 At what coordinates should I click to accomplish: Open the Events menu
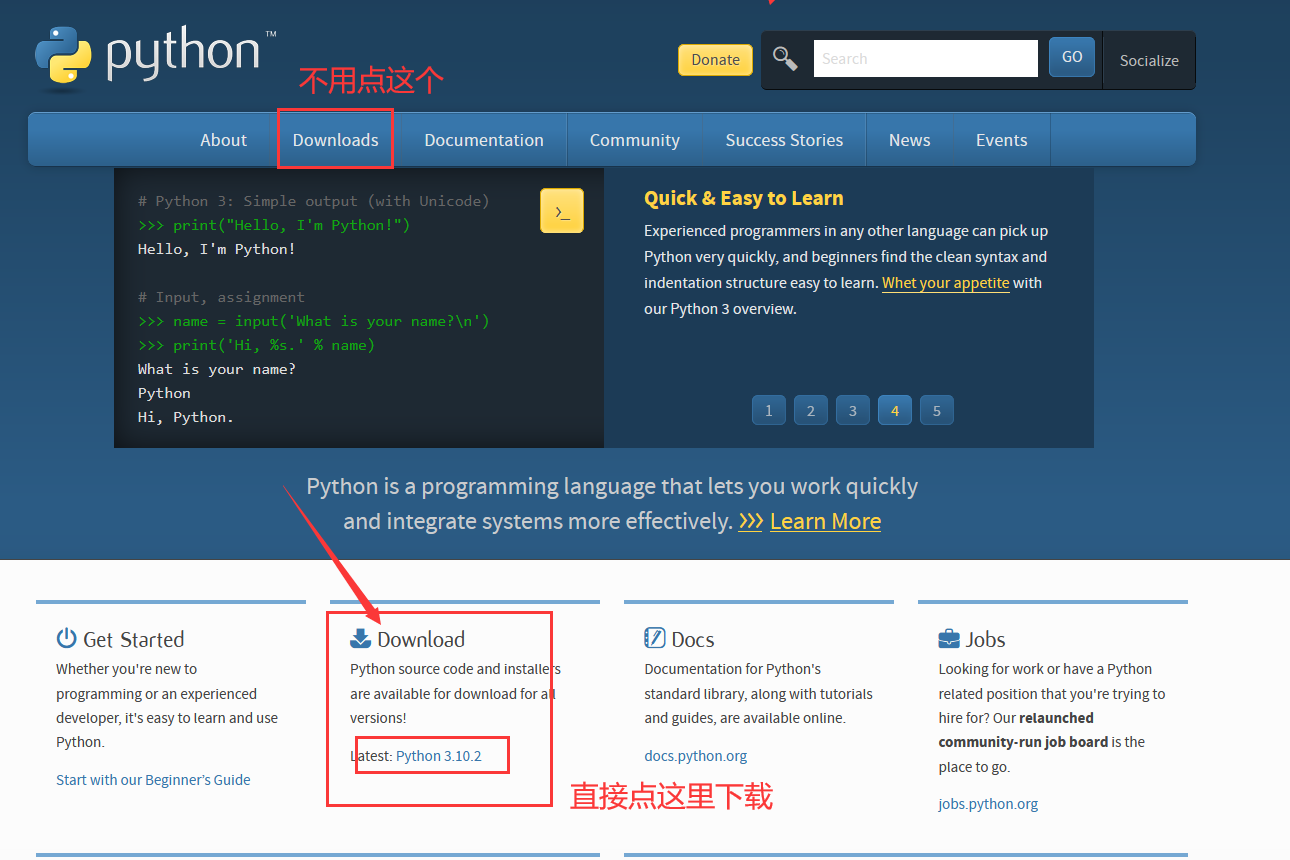click(1002, 140)
